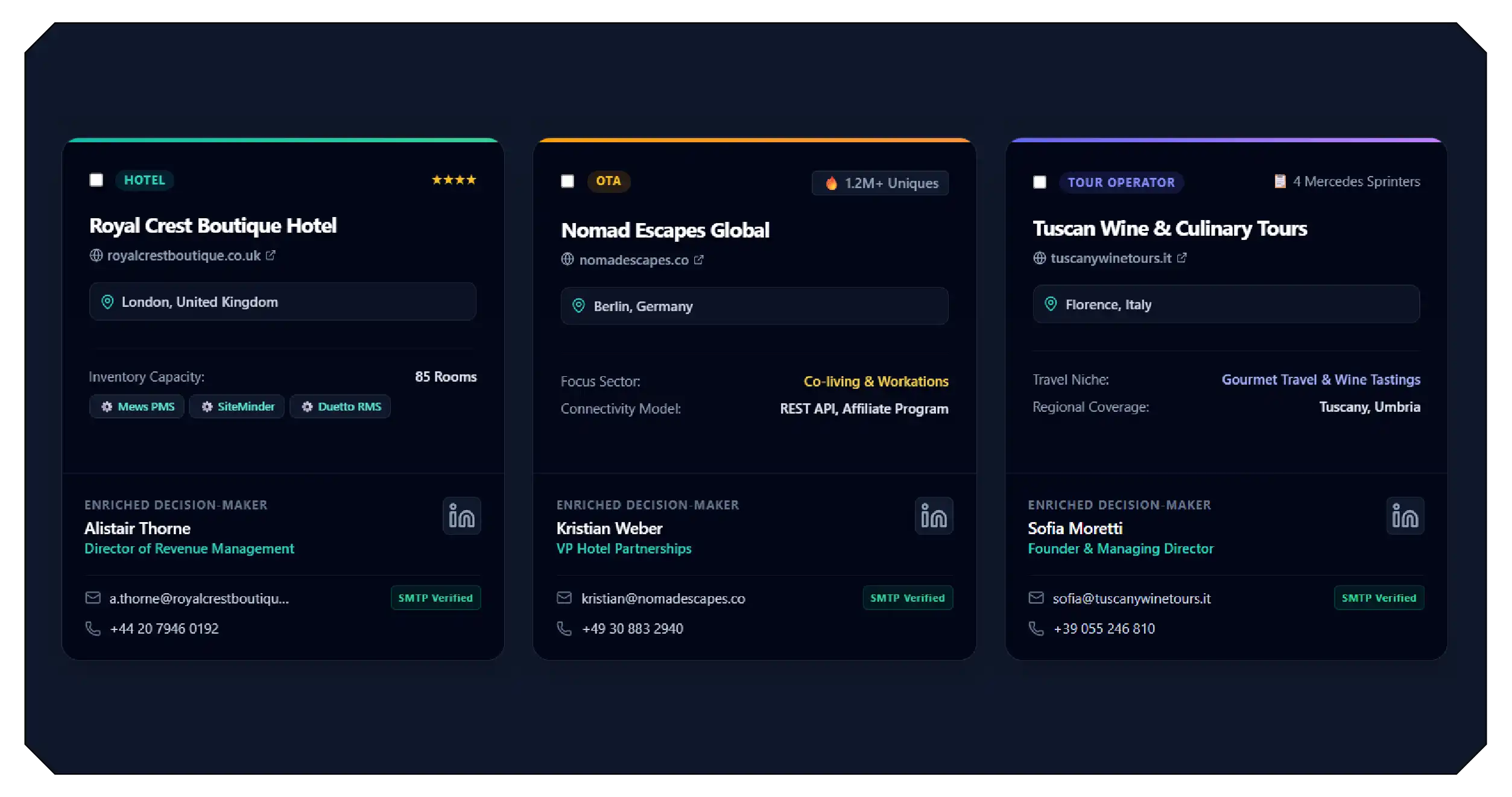The height and width of the screenshot is (797, 1512).
Task: Click the SiteMinder tech tag
Action: point(237,407)
